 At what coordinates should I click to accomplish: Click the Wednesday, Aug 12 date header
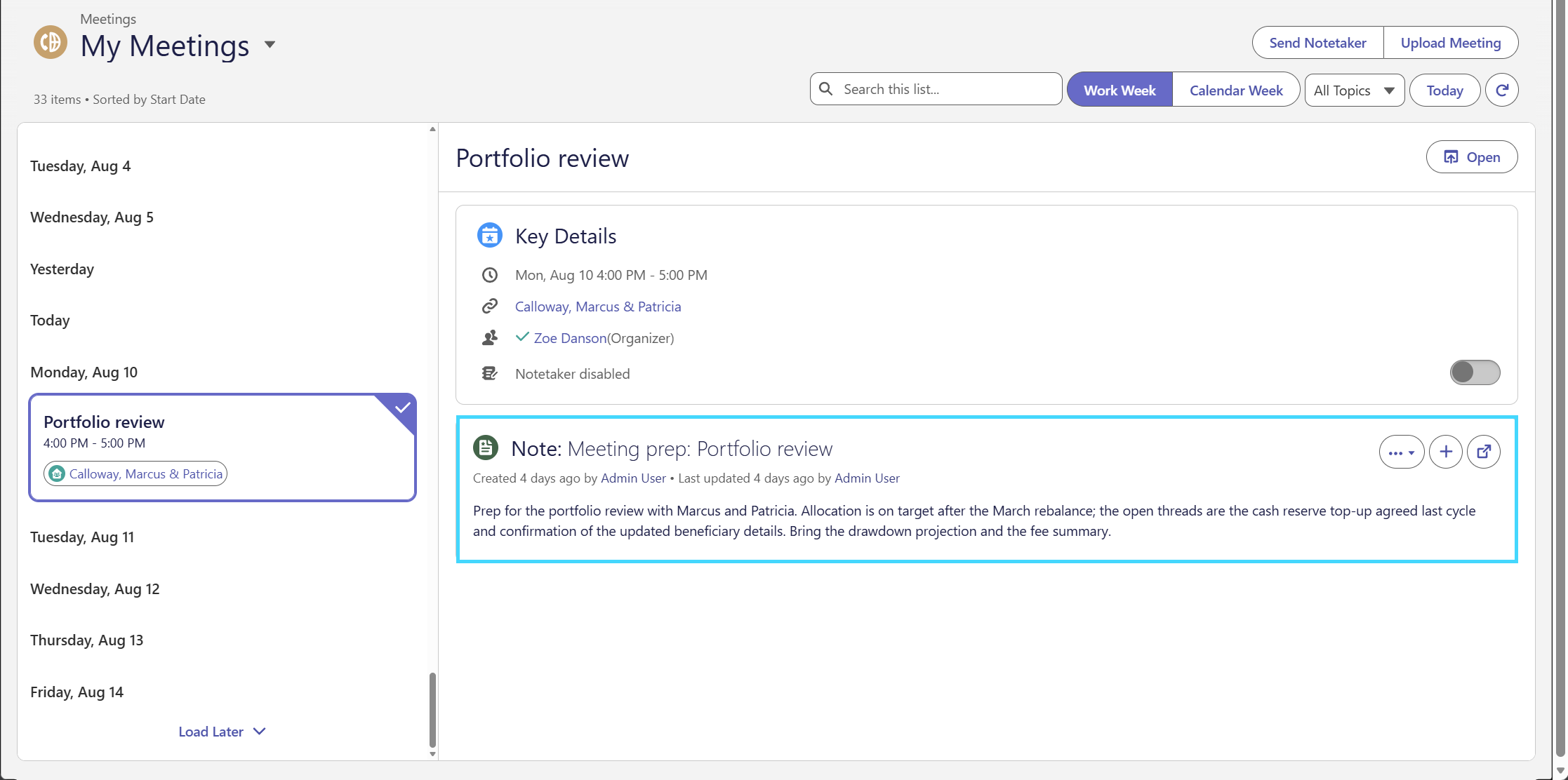point(95,589)
